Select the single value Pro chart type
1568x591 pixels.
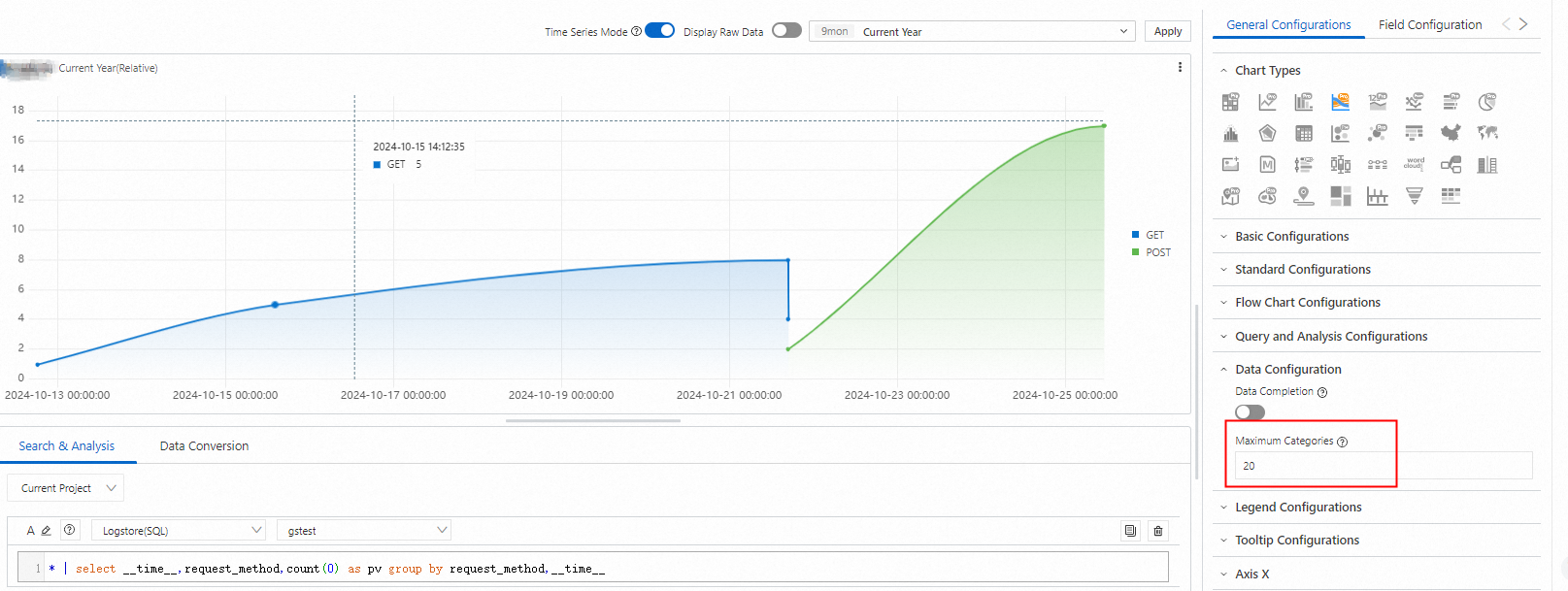click(1378, 102)
